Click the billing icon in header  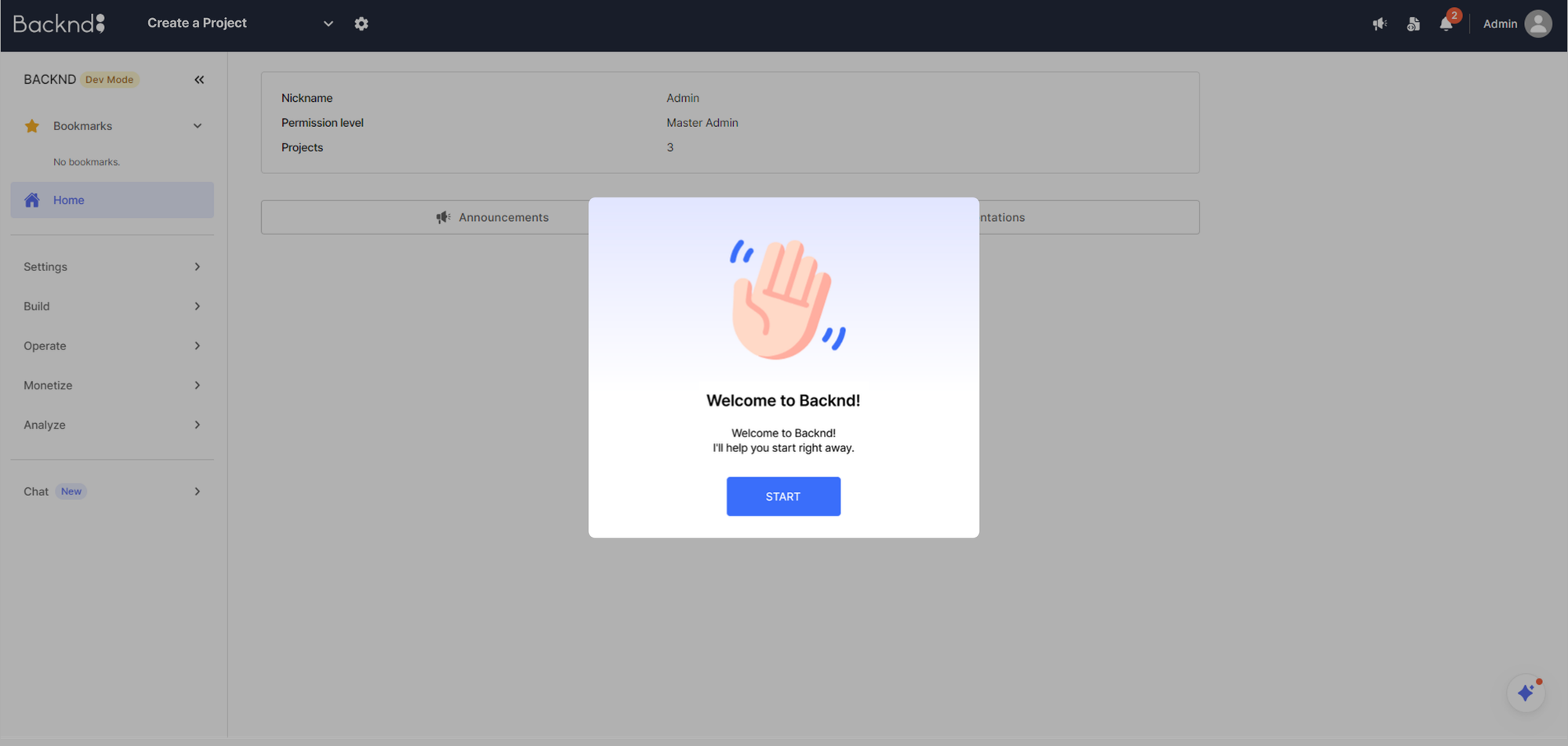click(x=1413, y=24)
